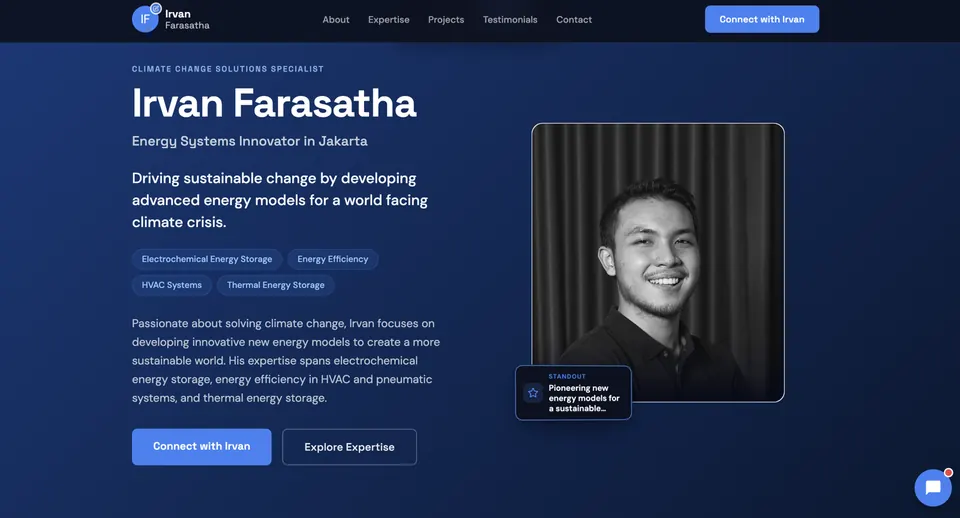
Task: Select the Energy Efficiency tag
Action: (332, 259)
